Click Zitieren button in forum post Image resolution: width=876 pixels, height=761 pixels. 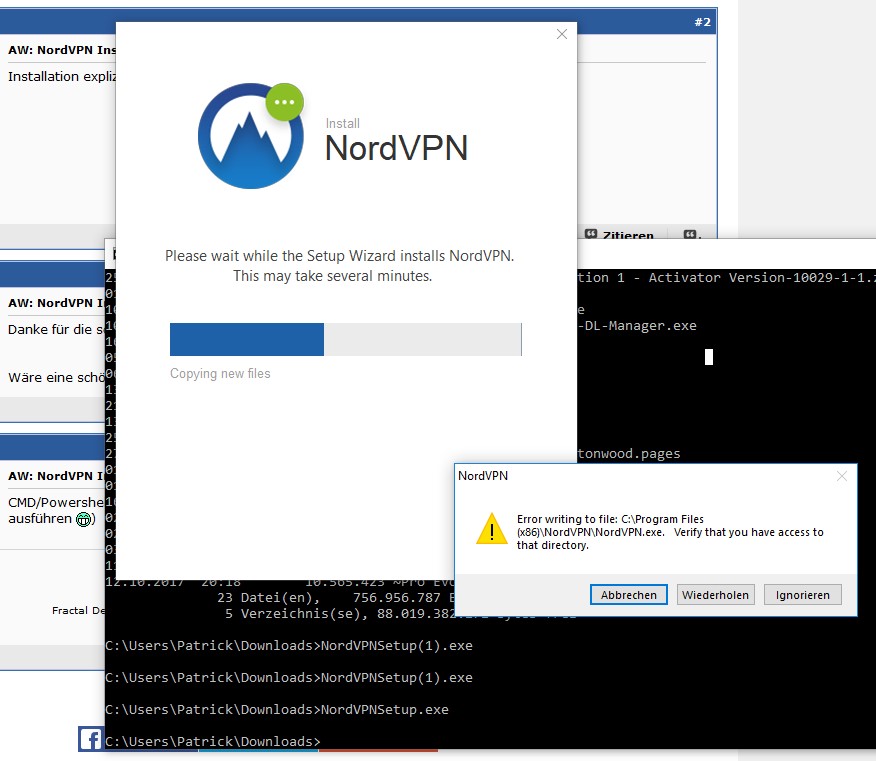click(620, 235)
